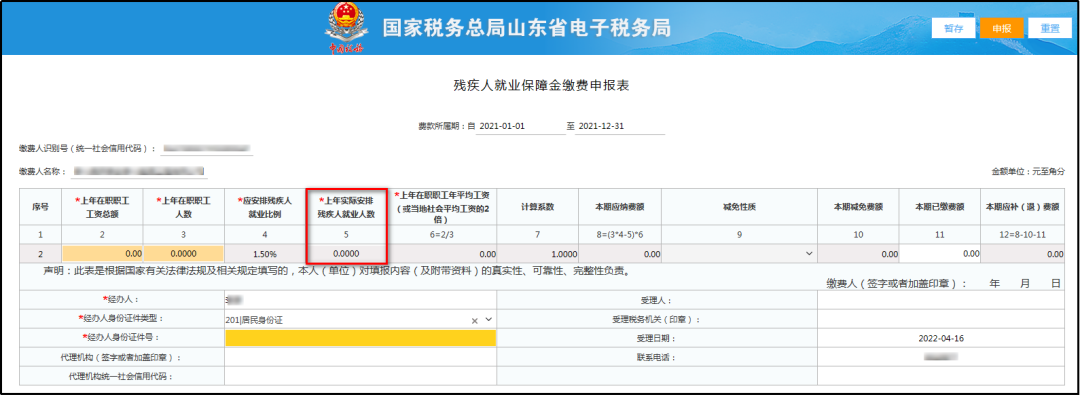Click the title 残疾人就业保障金缴费申报表
This screenshot has height=397, width=1080.
(541, 86)
